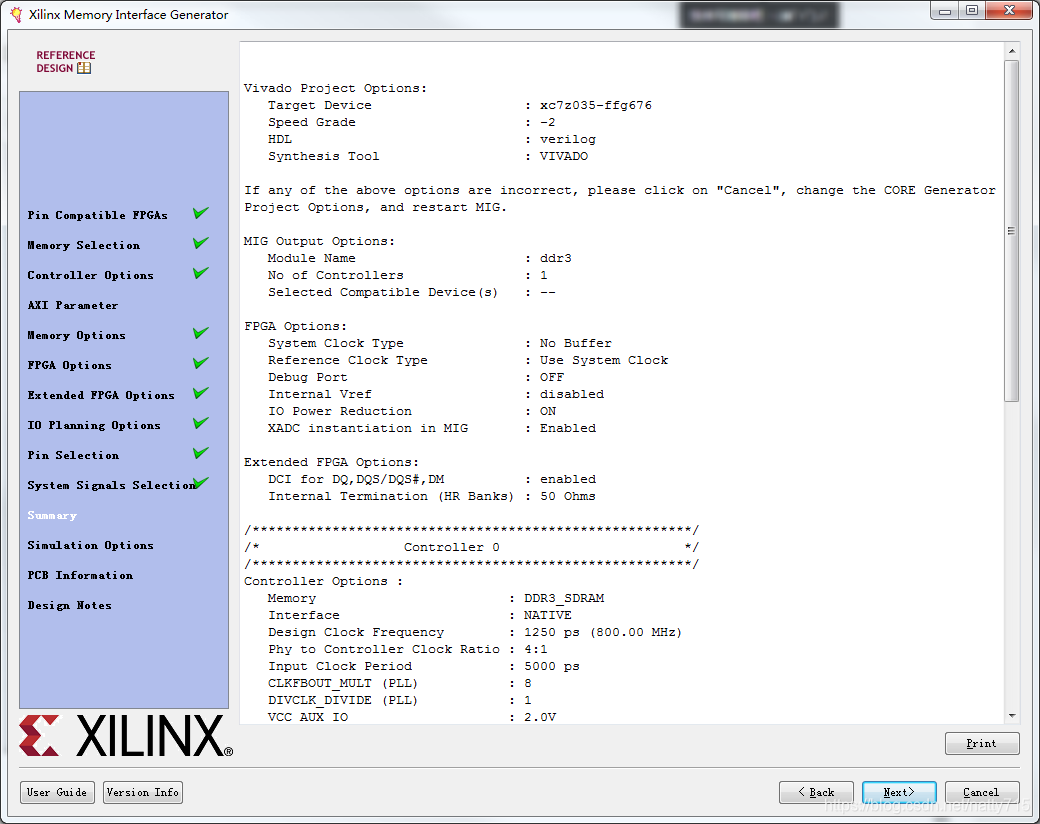Go to the Memory Selection step

coord(84,245)
